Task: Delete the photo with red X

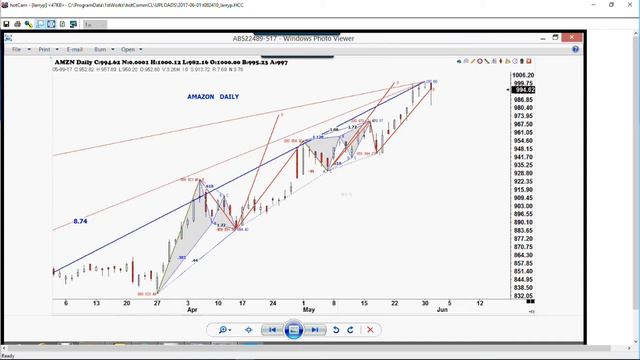Action: click(x=370, y=330)
